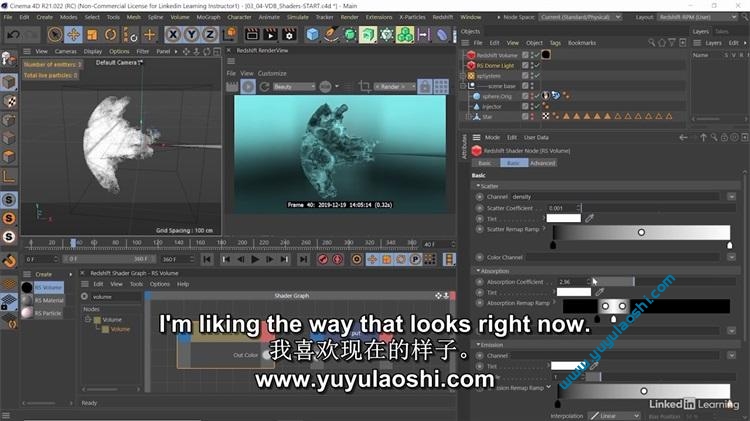Open the Scatter Channel density dropdown
Screen dimensions: 750x421
click(731, 197)
